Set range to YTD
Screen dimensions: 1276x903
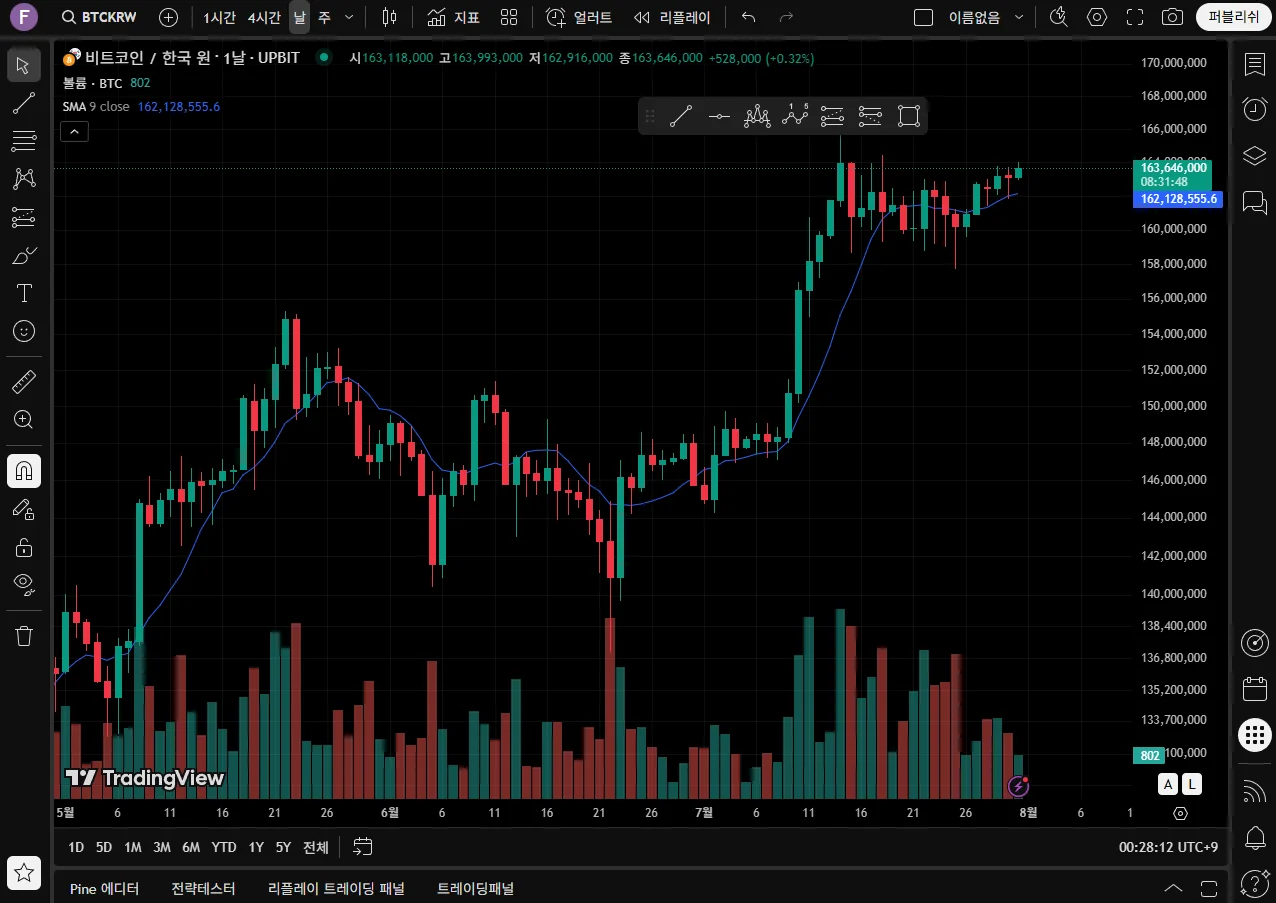224,847
